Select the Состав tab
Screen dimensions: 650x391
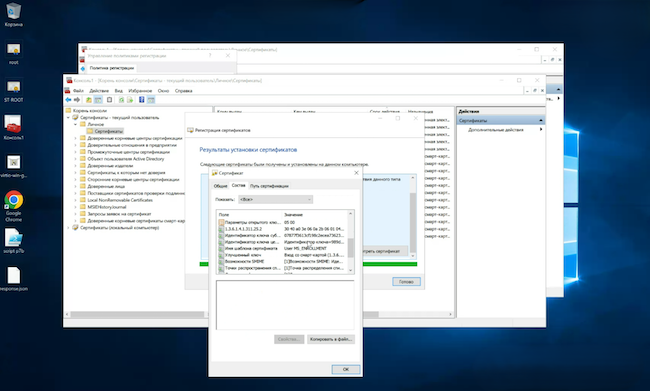pos(238,185)
